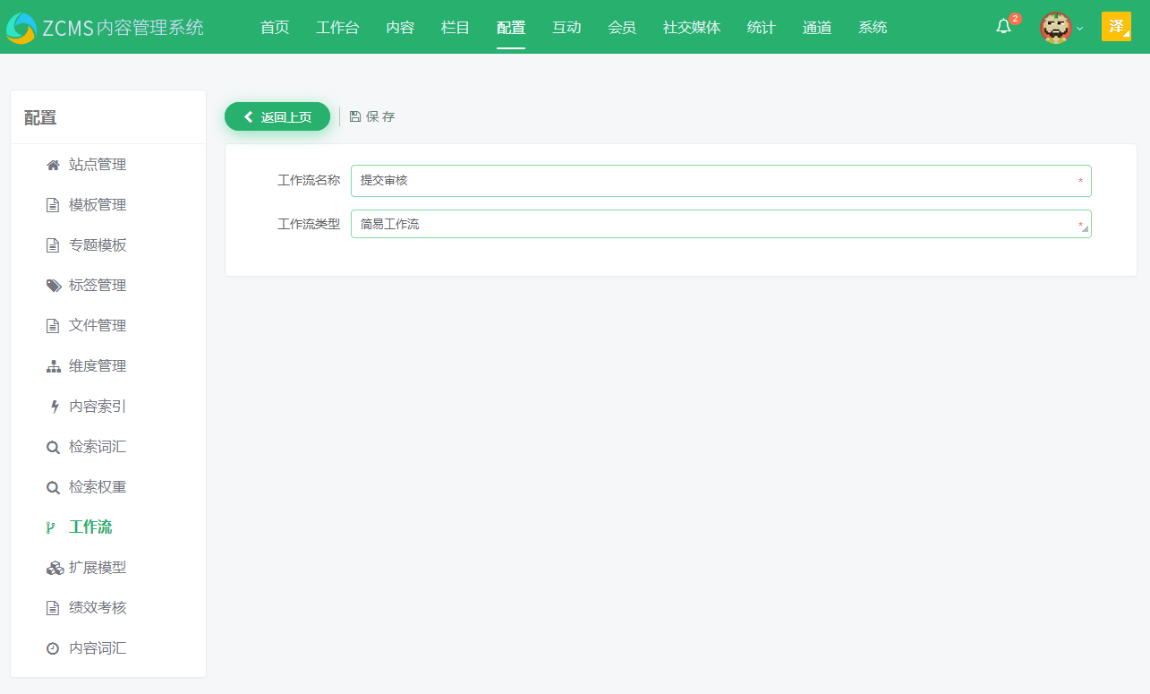
Task: Click the 返回上页 back button
Action: (x=276, y=116)
